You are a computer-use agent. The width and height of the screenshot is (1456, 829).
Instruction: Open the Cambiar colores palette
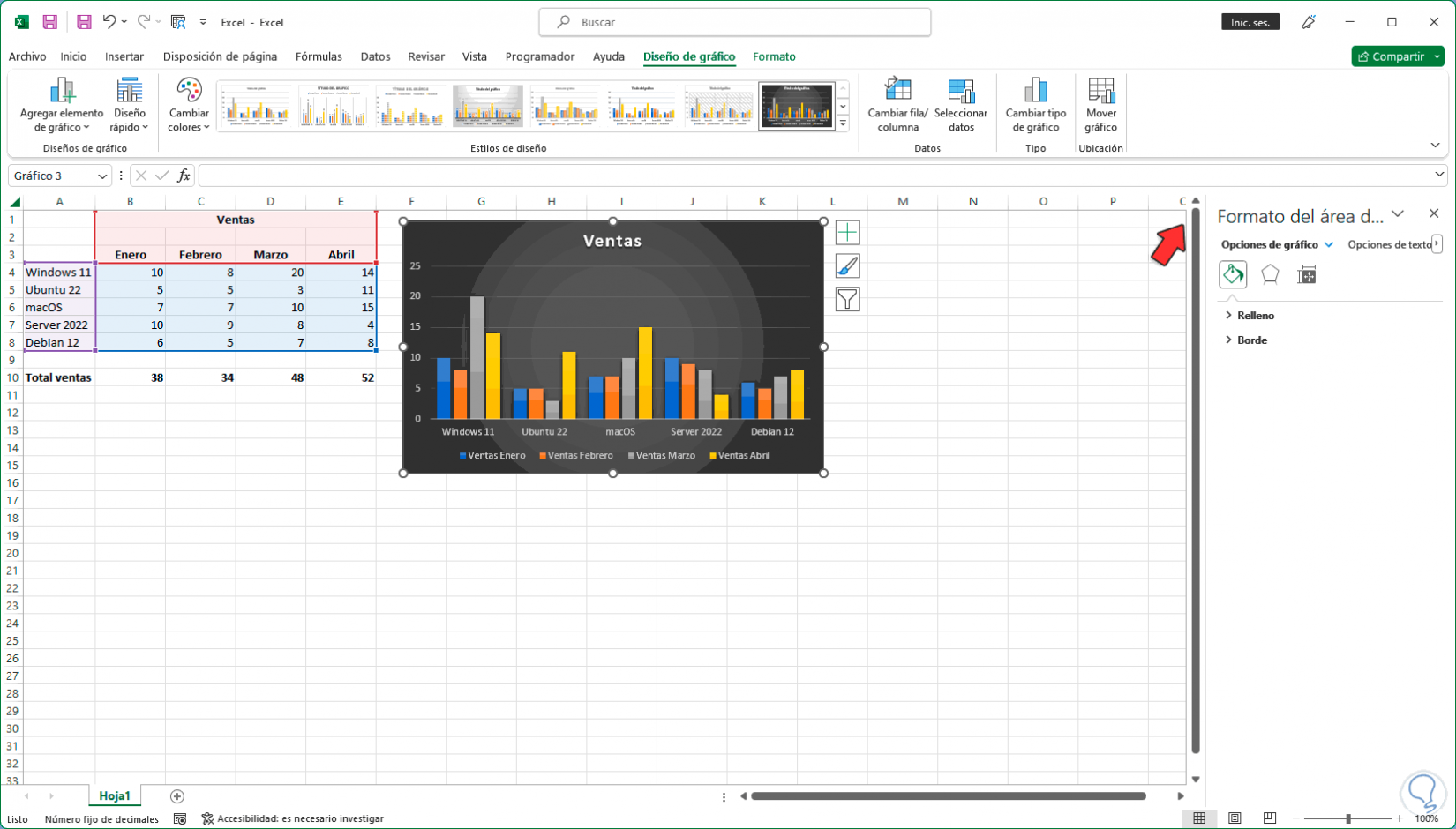(x=189, y=105)
